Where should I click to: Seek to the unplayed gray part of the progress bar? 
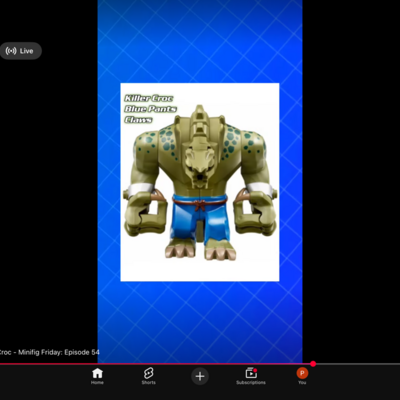358,364
